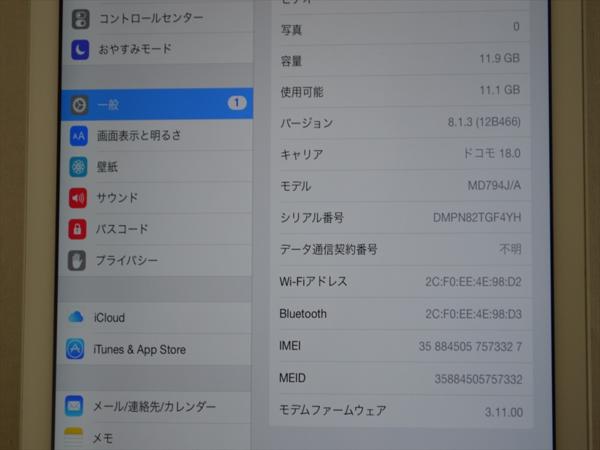The height and width of the screenshot is (450, 600).
Task: Tap Bluetooth address 2C:F0:EE:4E:98:D3
Action: coord(474,314)
